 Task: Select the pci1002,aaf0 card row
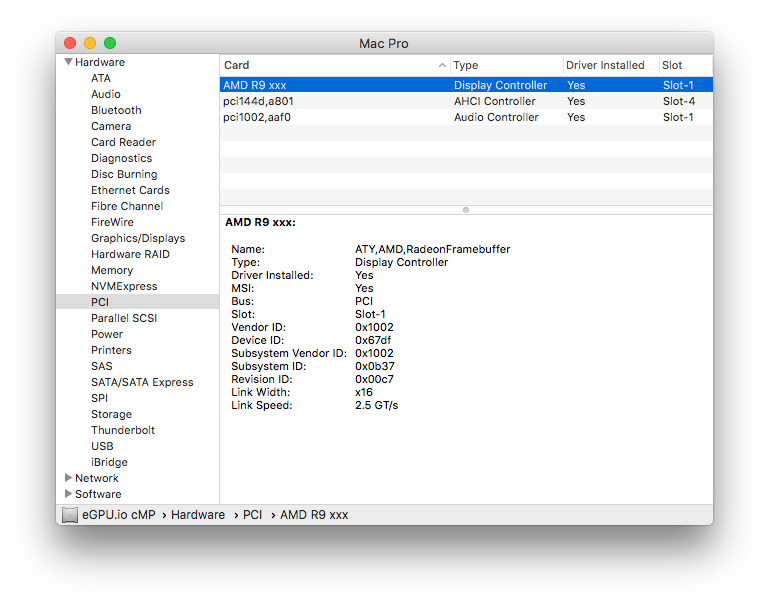(466, 117)
